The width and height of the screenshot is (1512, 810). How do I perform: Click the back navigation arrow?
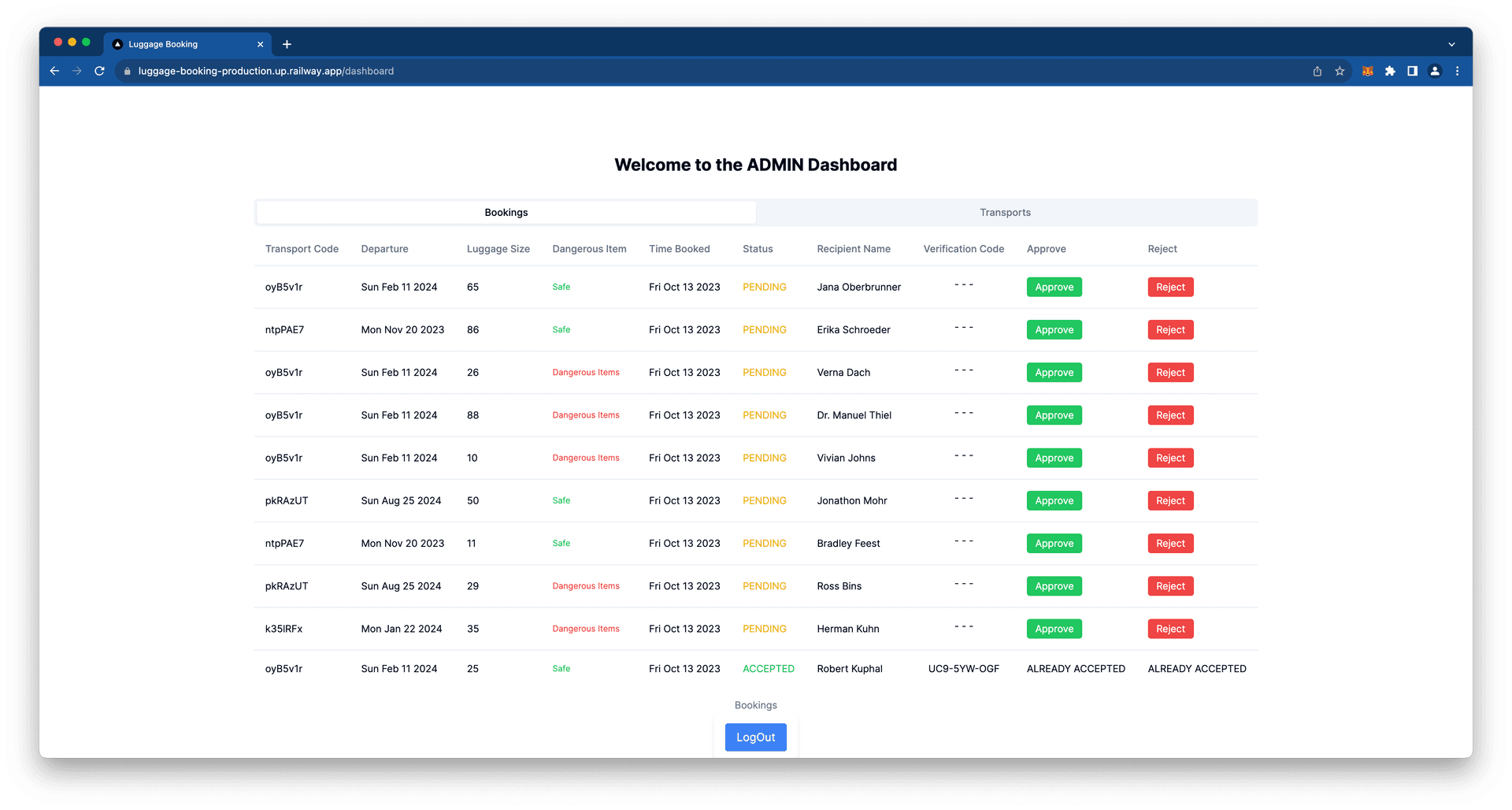click(54, 71)
